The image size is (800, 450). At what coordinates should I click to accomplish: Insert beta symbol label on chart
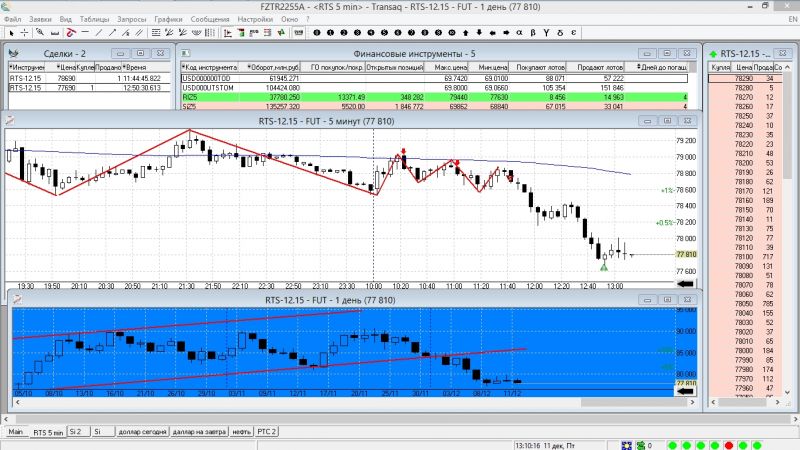(x=533, y=33)
